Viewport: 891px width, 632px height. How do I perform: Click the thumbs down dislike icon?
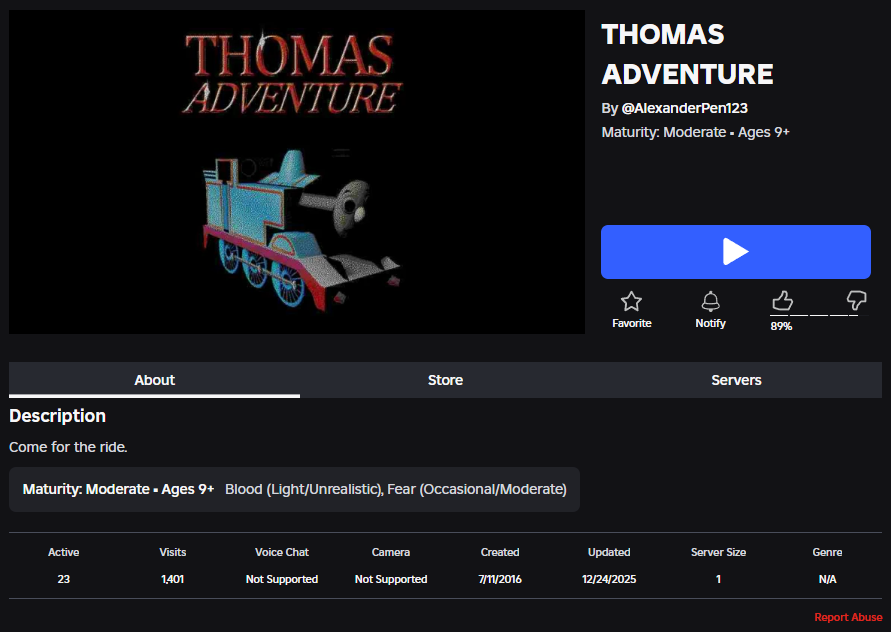click(856, 300)
